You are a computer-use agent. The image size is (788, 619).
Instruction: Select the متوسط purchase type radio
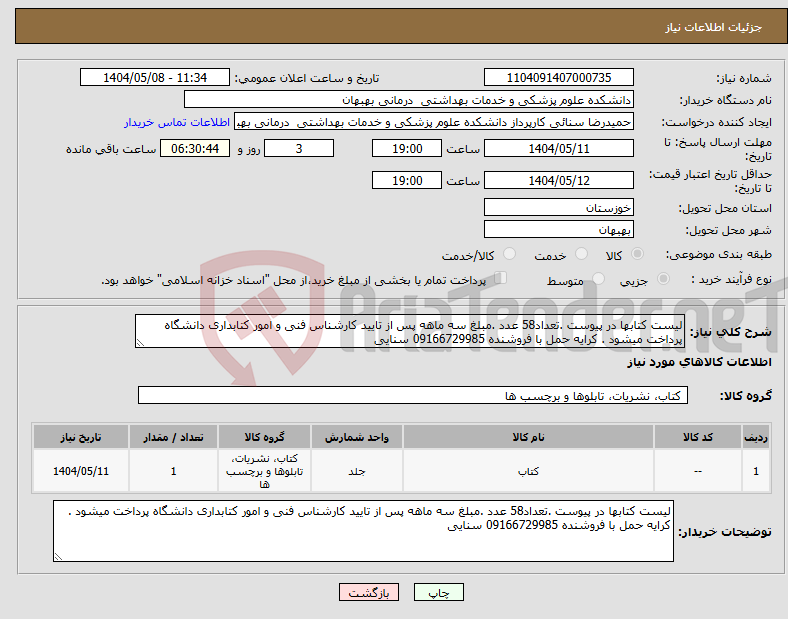click(598, 278)
